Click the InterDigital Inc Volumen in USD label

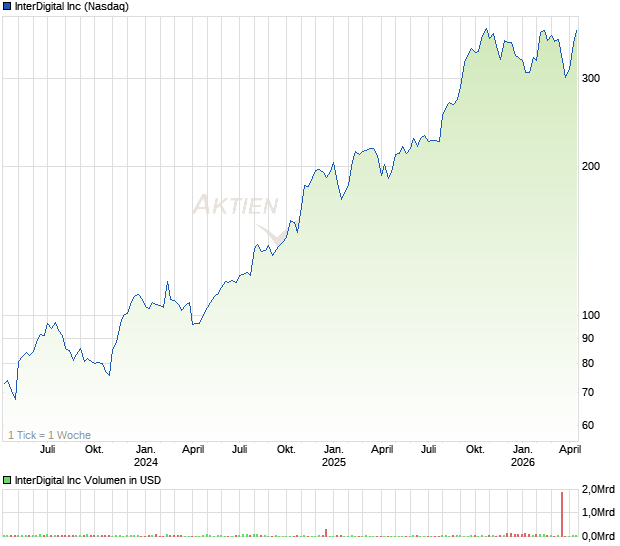pyautogui.click(x=88, y=480)
